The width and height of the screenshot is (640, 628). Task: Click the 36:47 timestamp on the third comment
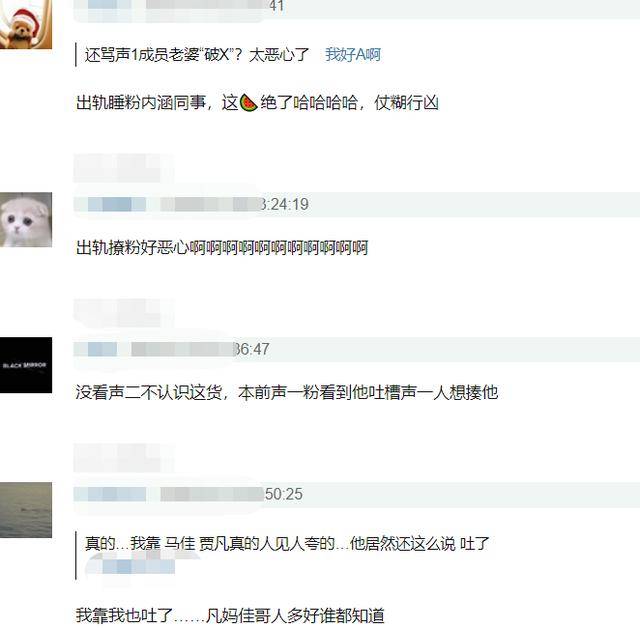(x=251, y=349)
